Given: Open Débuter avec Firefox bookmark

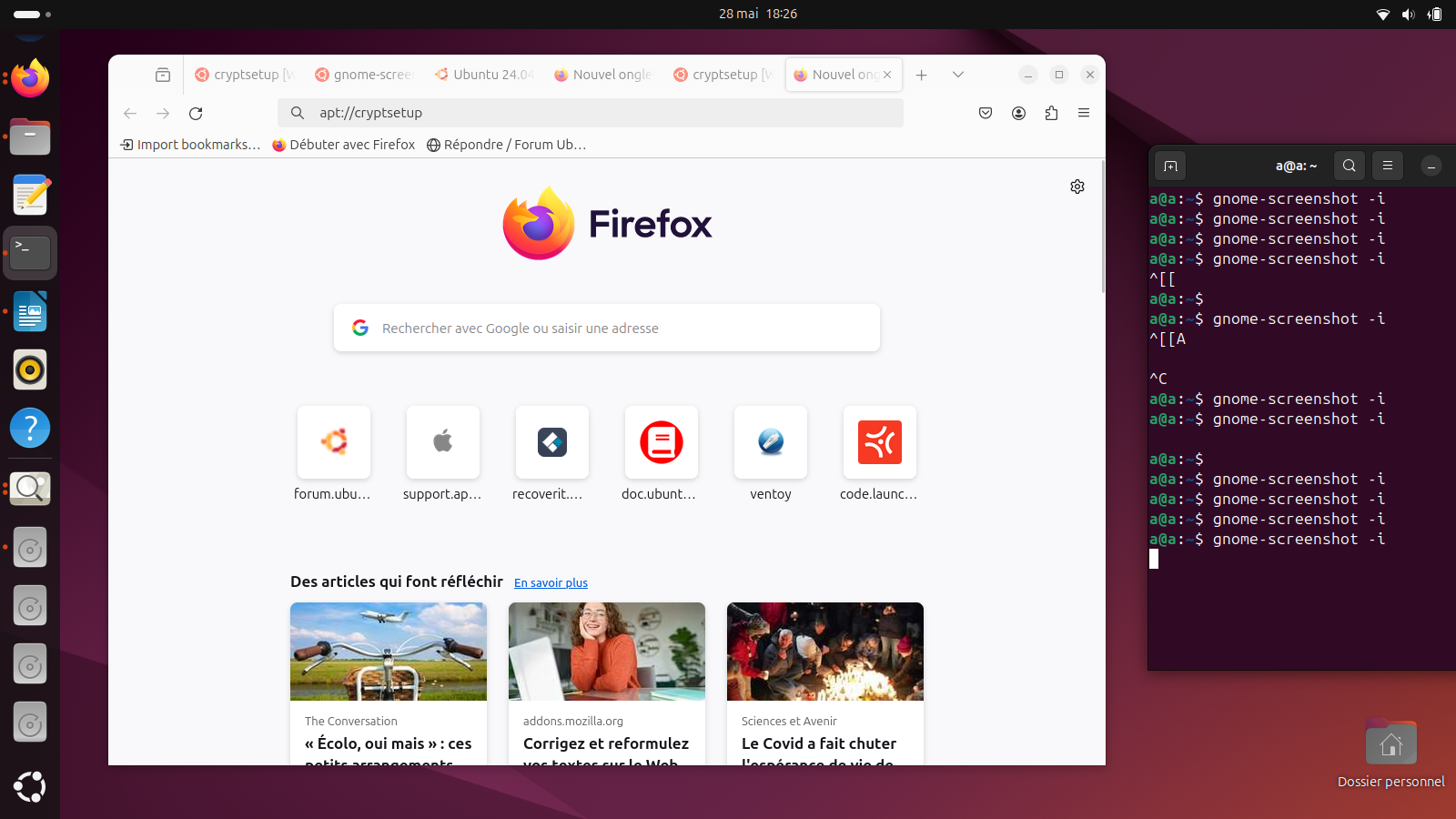Looking at the screenshot, I should 344,145.
